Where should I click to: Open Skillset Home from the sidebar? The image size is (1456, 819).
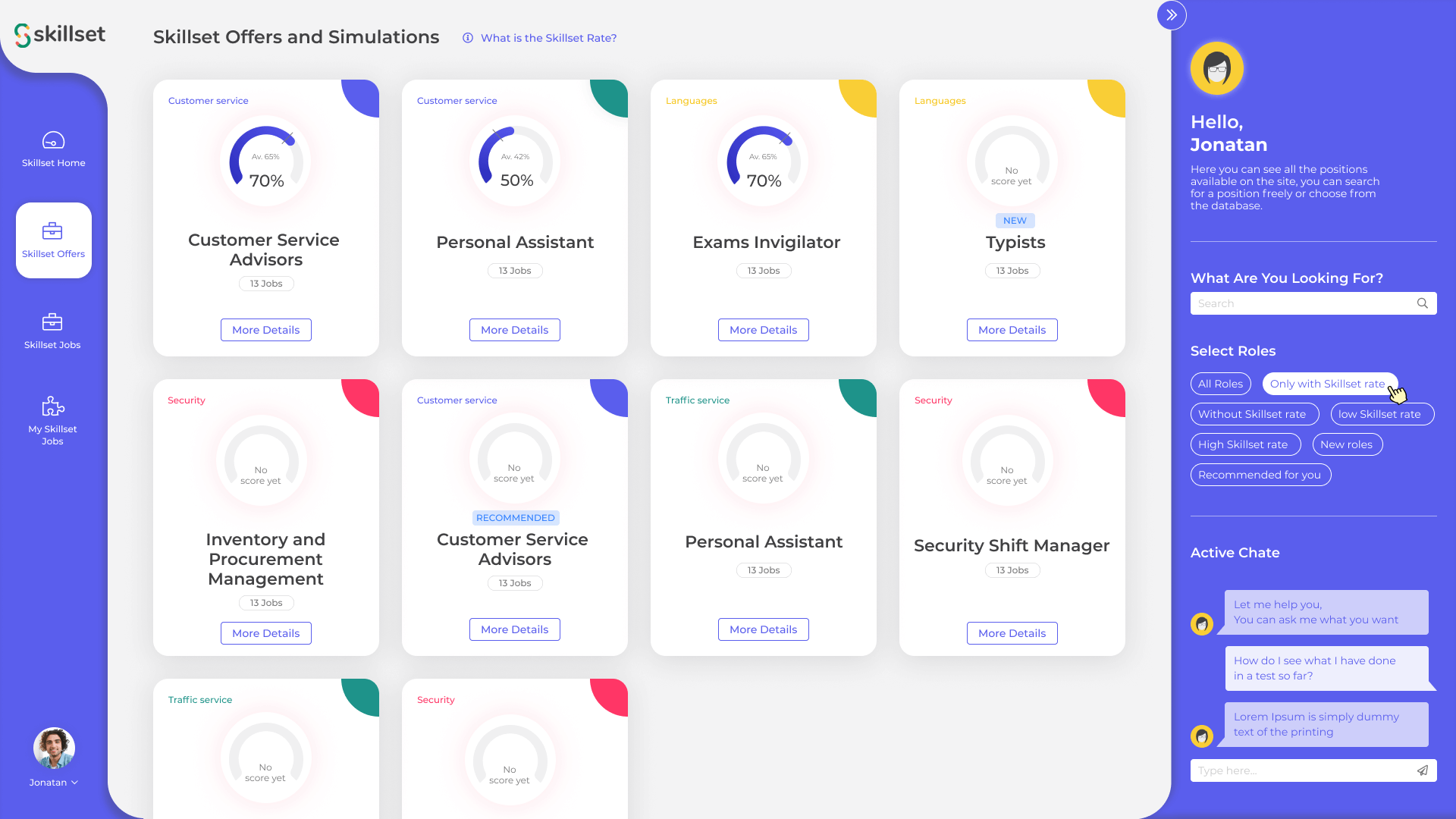click(x=53, y=149)
